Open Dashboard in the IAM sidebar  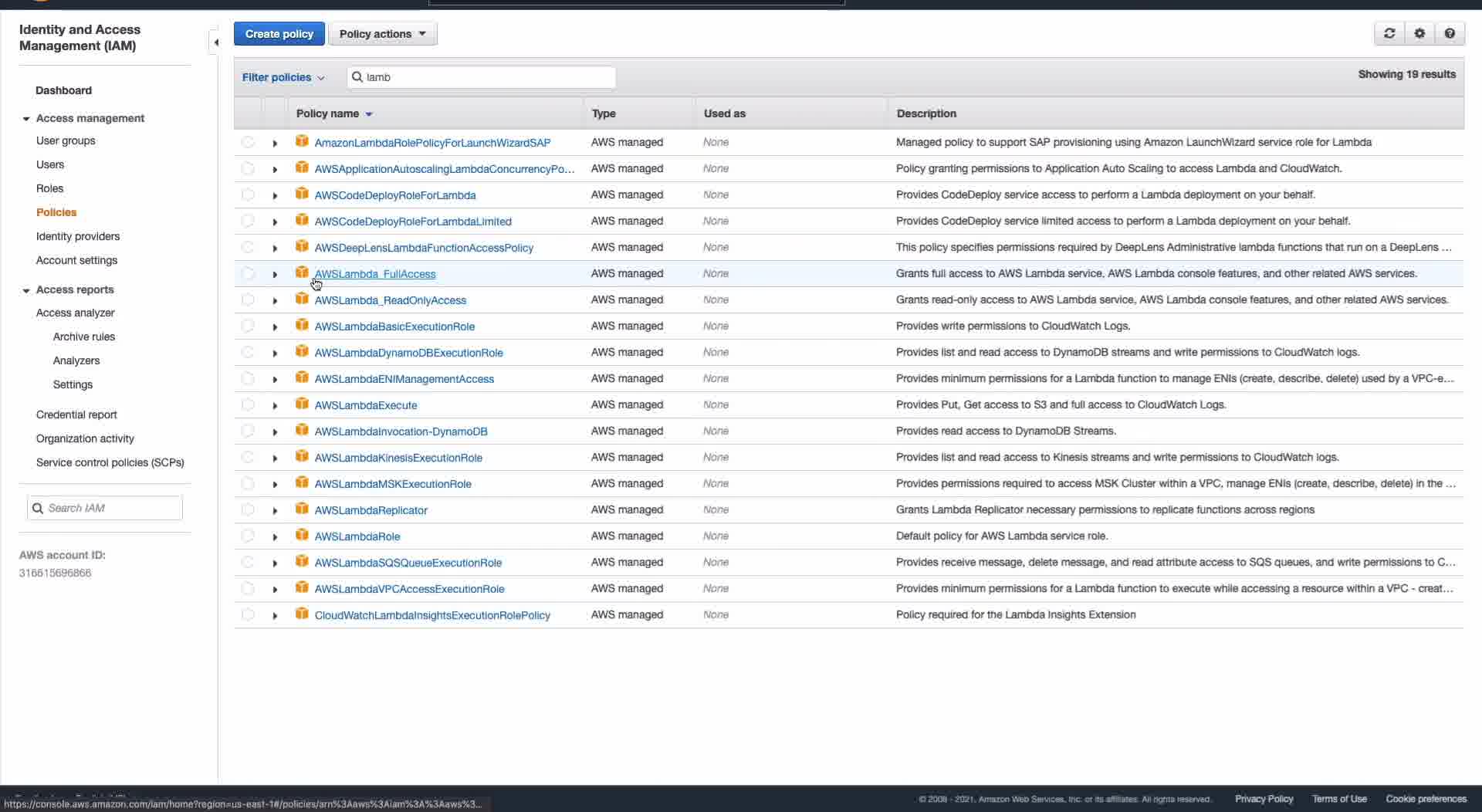[63, 90]
